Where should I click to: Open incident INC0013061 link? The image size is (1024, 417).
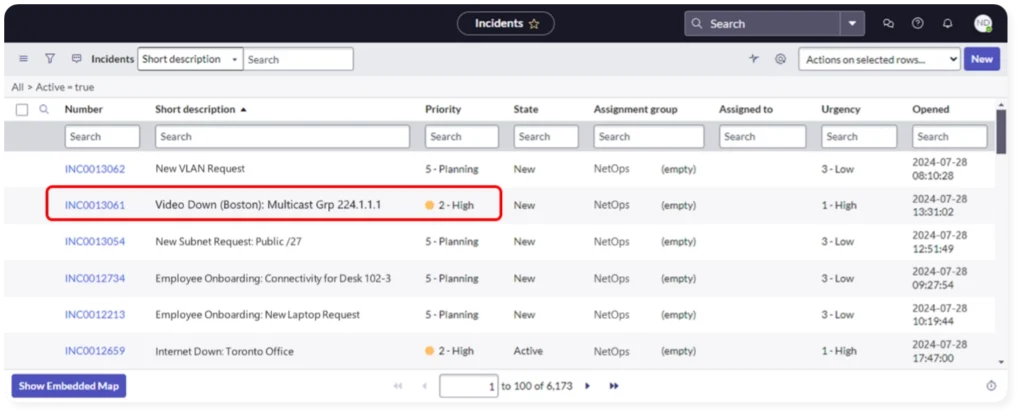(95, 205)
